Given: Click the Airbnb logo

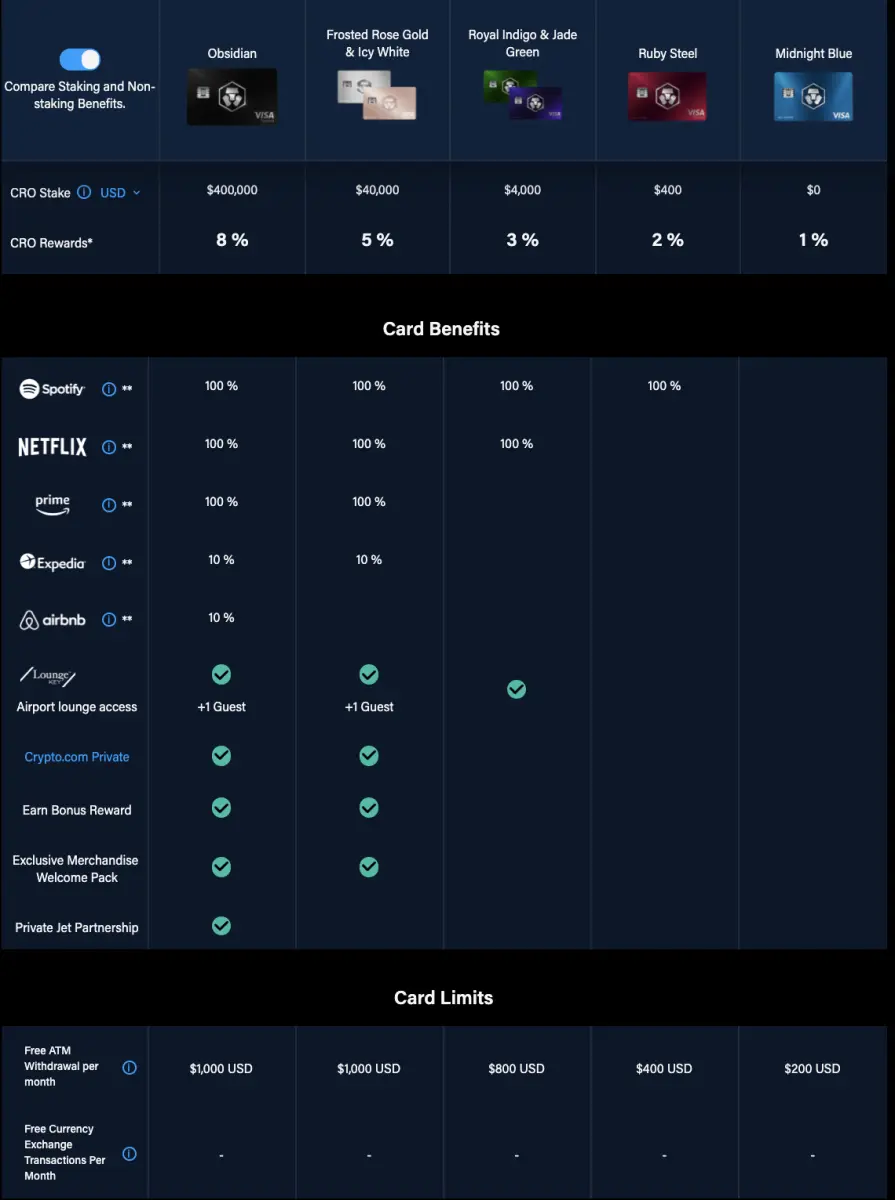Looking at the screenshot, I should 53,620.
